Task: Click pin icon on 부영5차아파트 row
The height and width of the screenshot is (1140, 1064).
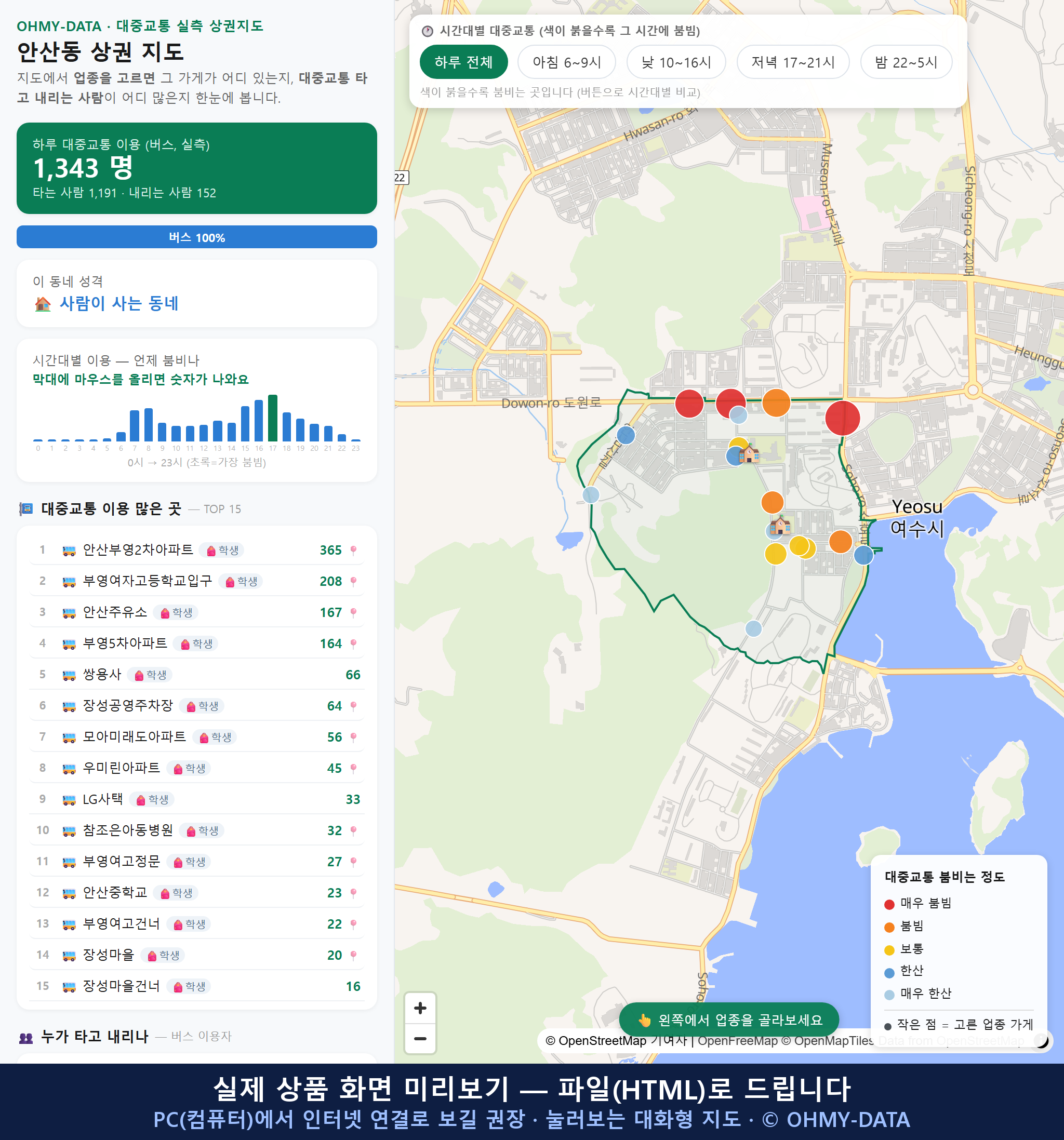Action: [x=353, y=644]
